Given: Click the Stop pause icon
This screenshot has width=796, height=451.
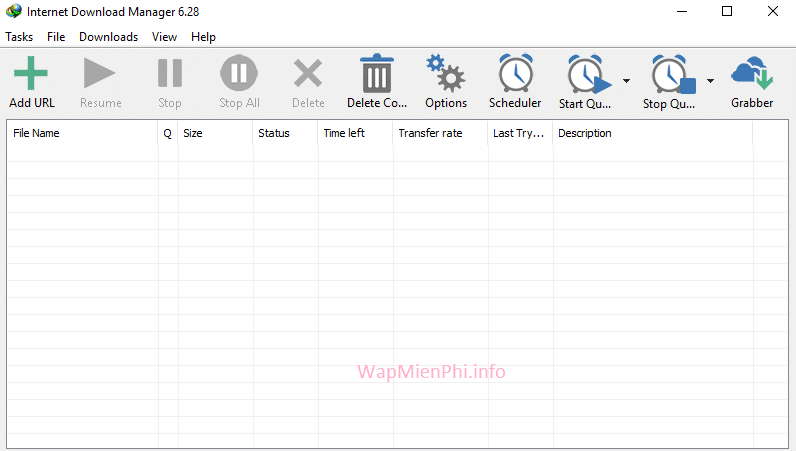Looking at the screenshot, I should coord(170,73).
